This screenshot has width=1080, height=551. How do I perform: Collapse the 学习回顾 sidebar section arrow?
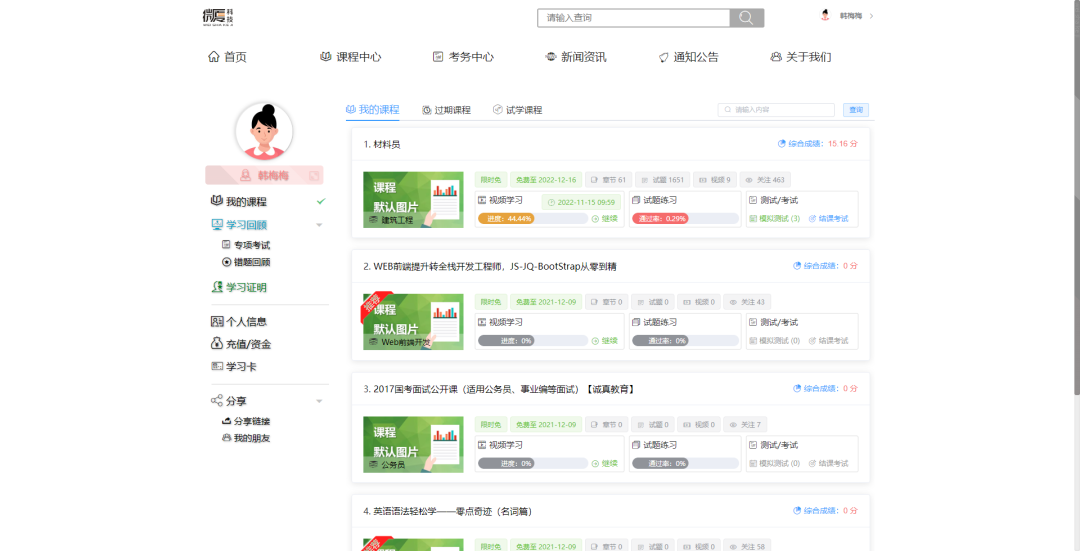[319, 225]
